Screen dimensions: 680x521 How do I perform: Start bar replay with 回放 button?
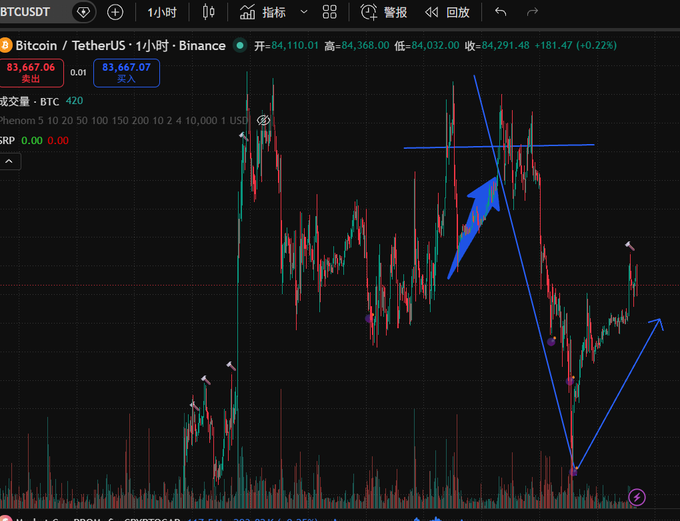tap(447, 12)
